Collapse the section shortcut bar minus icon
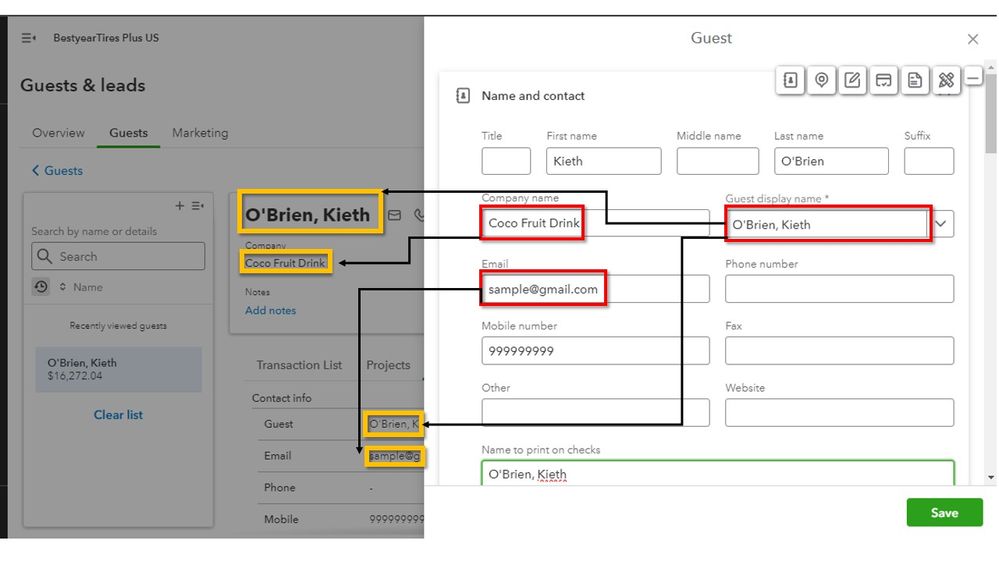999x562 pixels. 973,78
